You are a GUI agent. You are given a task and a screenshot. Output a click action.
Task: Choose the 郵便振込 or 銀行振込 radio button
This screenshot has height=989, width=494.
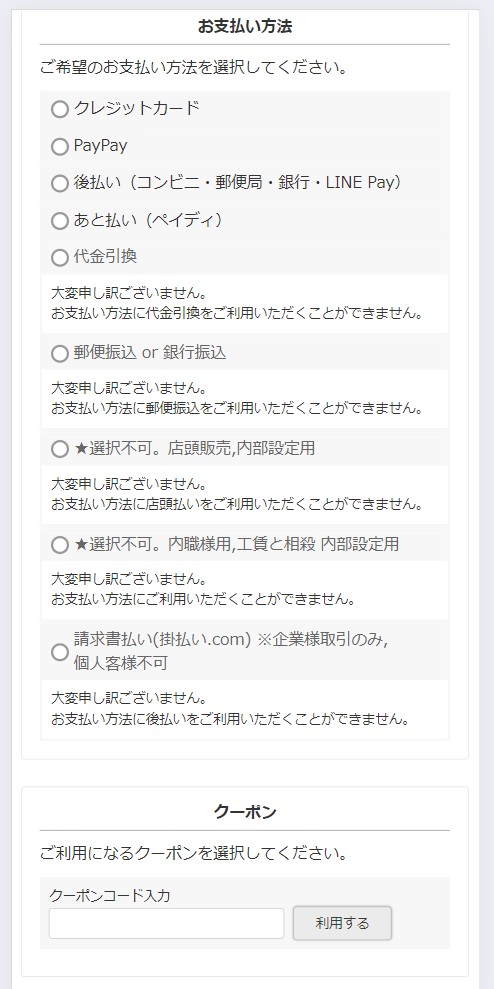pyautogui.click(x=59, y=353)
